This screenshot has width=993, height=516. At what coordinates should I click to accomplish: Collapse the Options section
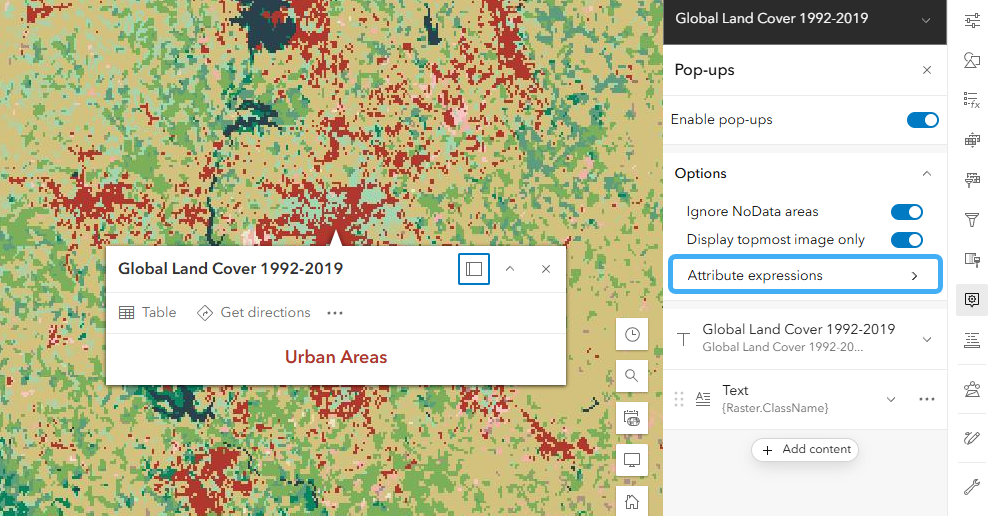point(927,173)
